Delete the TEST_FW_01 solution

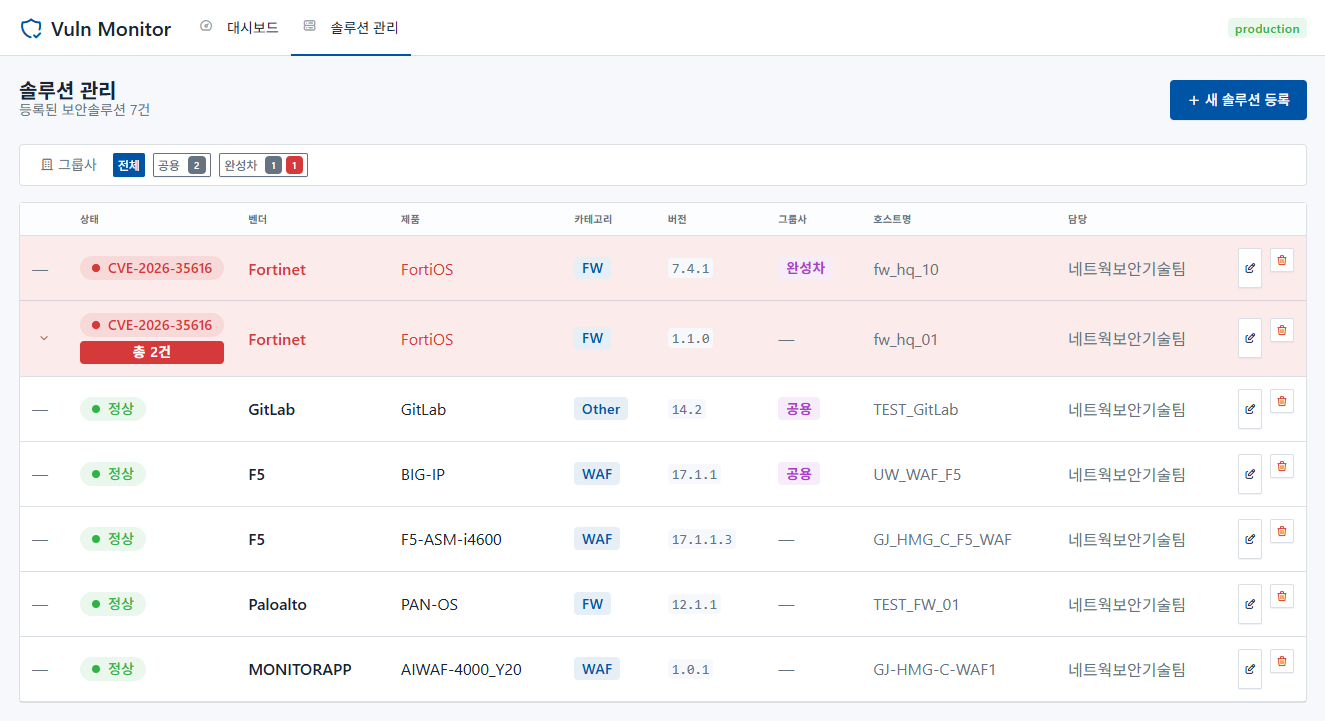tap(1282, 596)
